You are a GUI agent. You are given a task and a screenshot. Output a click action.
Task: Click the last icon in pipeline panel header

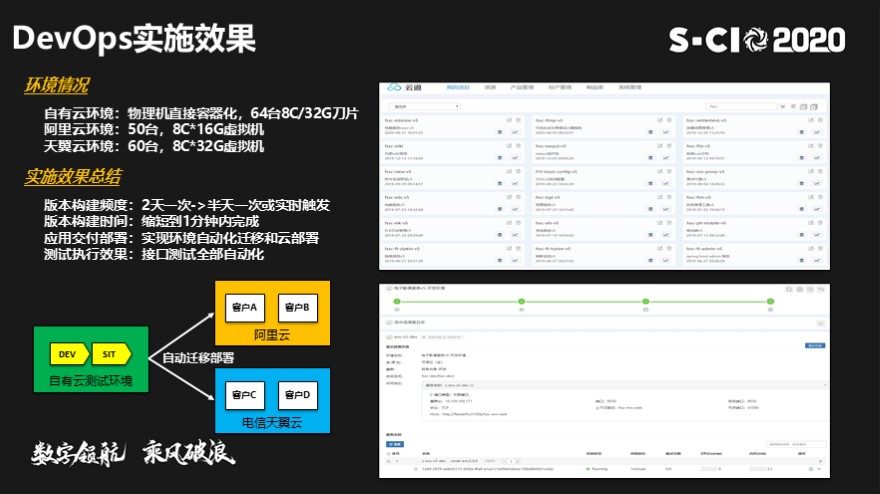[x=821, y=289]
